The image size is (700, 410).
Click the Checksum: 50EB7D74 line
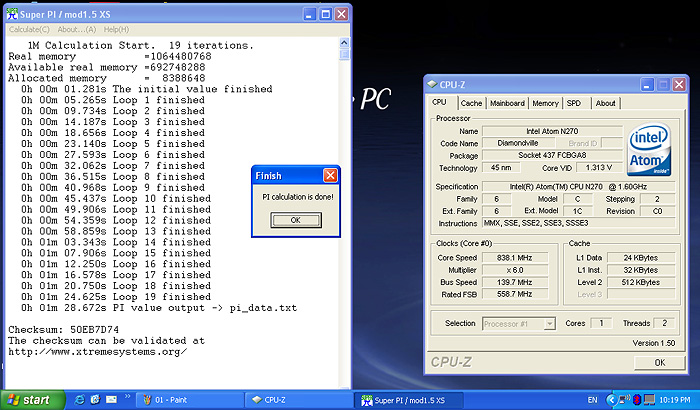click(63, 330)
